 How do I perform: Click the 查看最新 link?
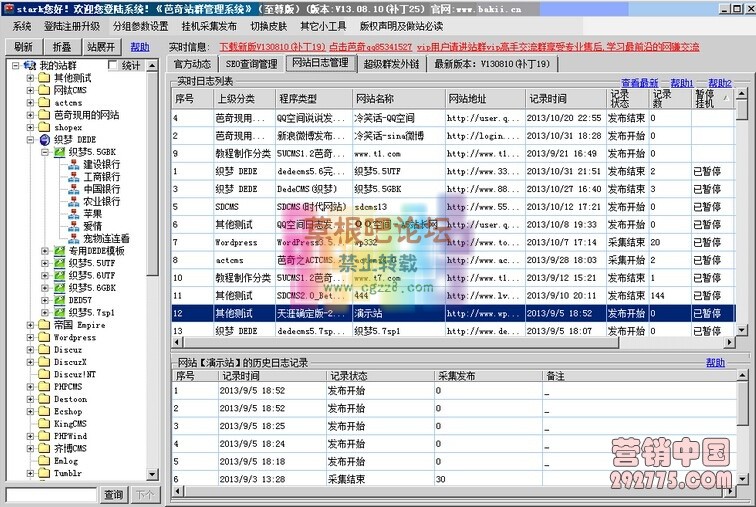pos(639,83)
